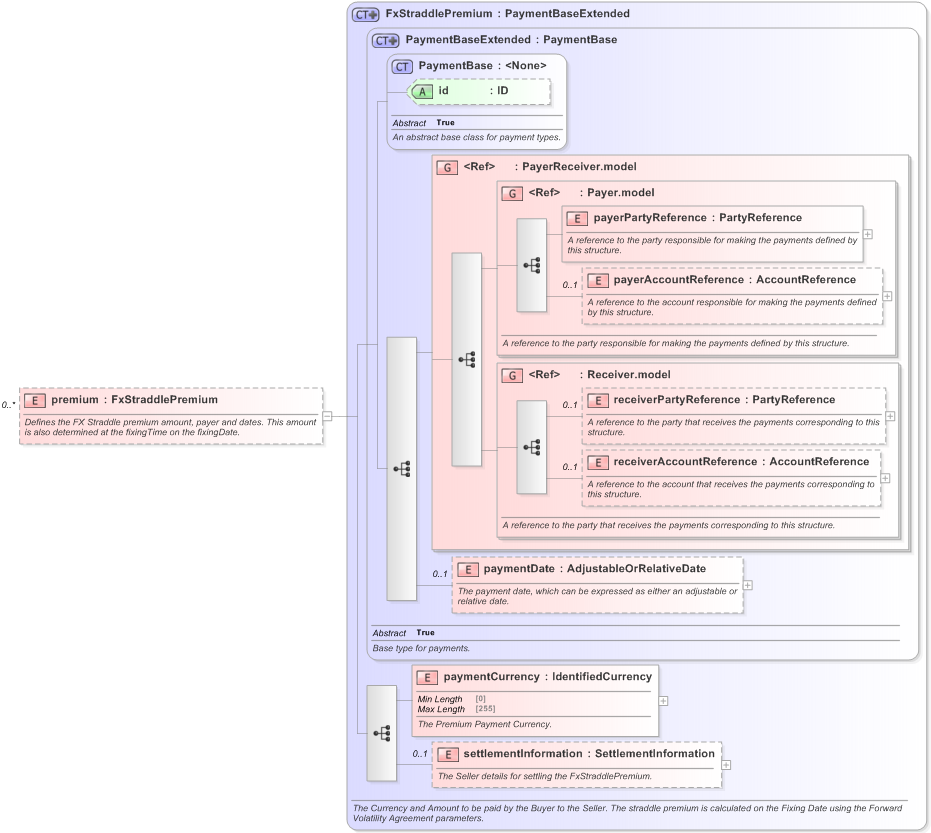The width and height of the screenshot is (931, 833).
Task: Click the G icon of Receiver.model
Action: tap(512, 375)
